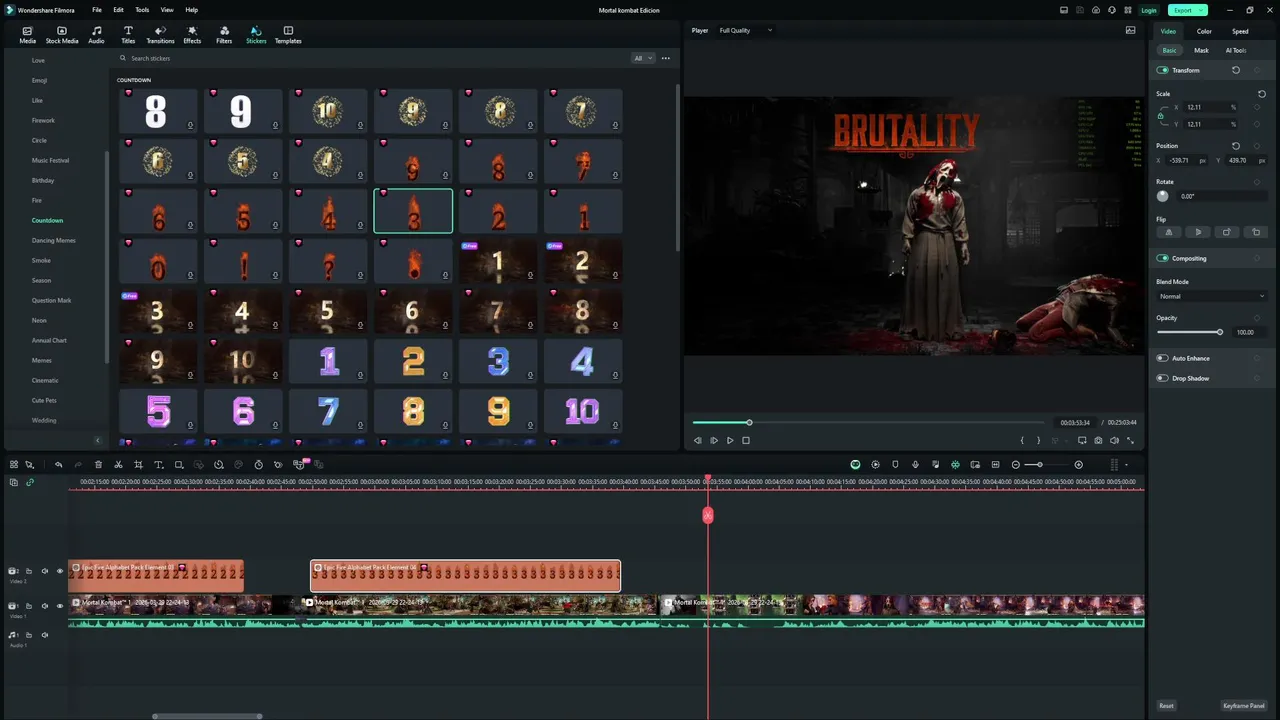This screenshot has width=1280, height=720.
Task: Open the Keyframe Panel
Action: [x=1244, y=706]
